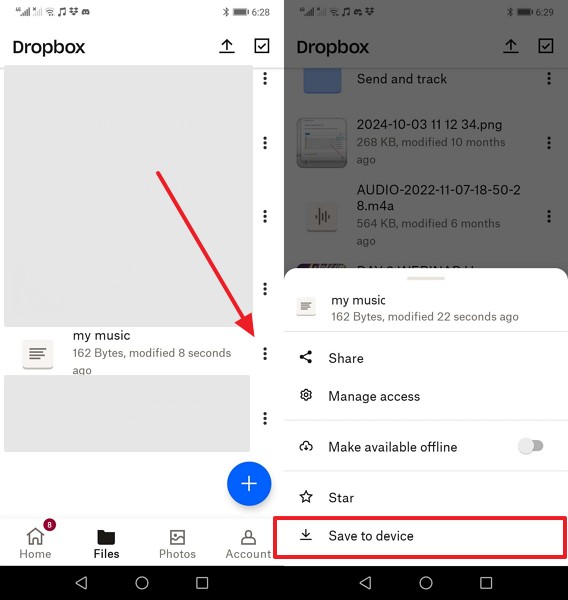Open the Account tab
Image resolution: width=568 pixels, height=600 pixels.
point(248,544)
